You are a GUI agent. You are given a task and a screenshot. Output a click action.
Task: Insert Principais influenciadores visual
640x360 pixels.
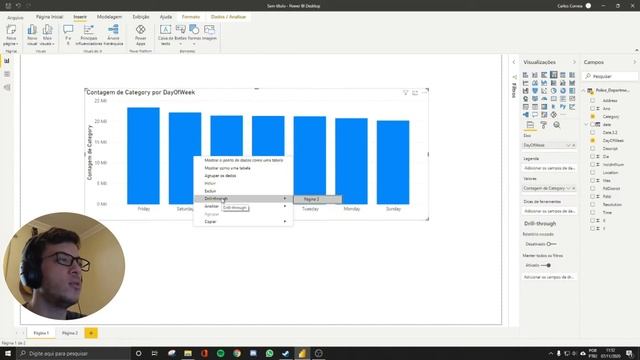pyautogui.click(x=89, y=35)
